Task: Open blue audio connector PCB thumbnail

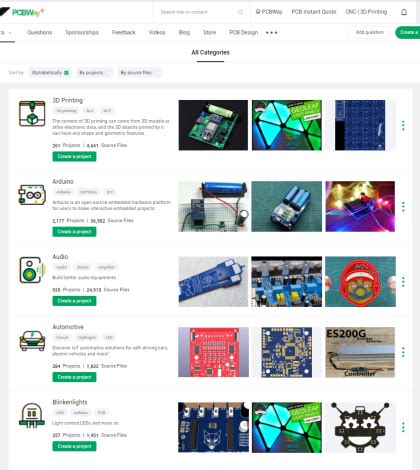Action: coord(213,282)
